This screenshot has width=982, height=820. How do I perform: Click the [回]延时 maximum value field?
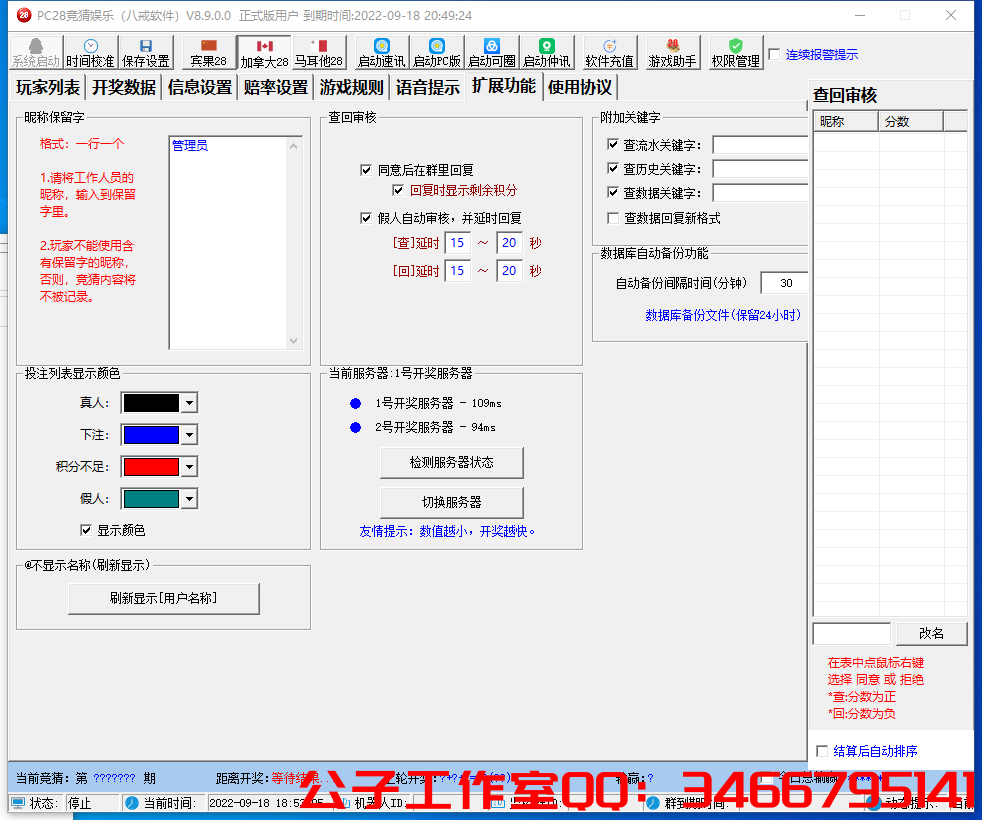[x=509, y=271]
